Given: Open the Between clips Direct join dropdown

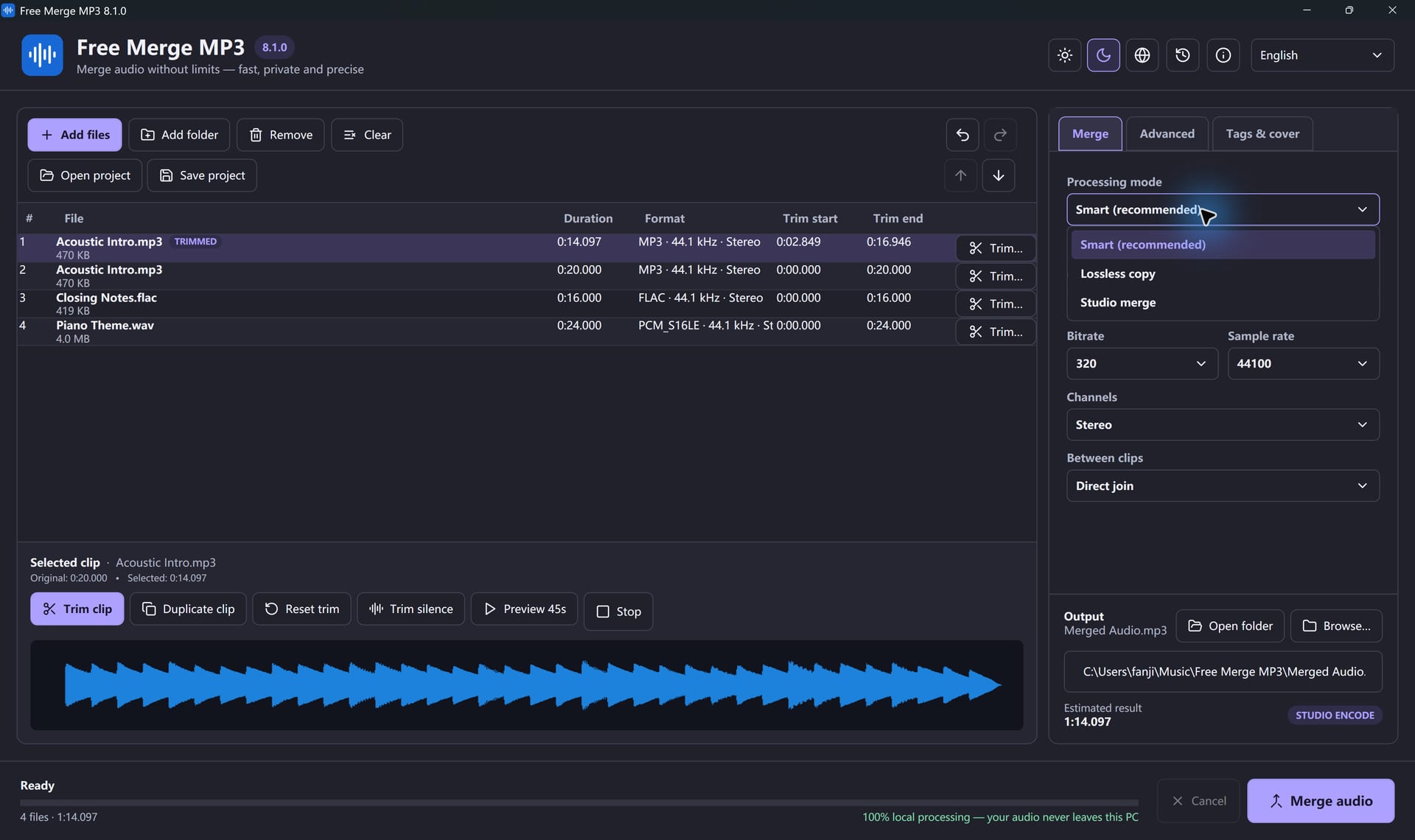Looking at the screenshot, I should tap(1223, 486).
